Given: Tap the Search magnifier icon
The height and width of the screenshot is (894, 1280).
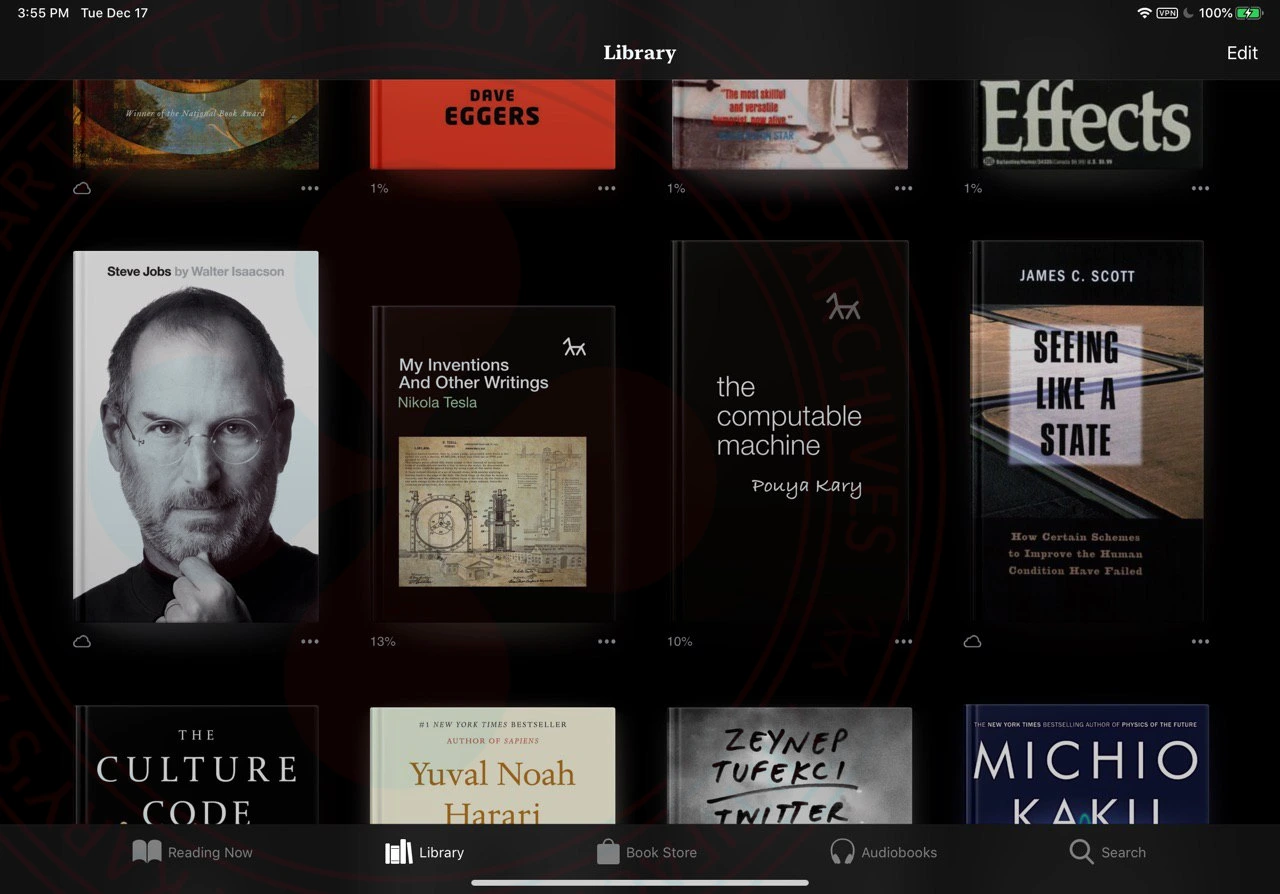Looking at the screenshot, I should coord(1081,852).
